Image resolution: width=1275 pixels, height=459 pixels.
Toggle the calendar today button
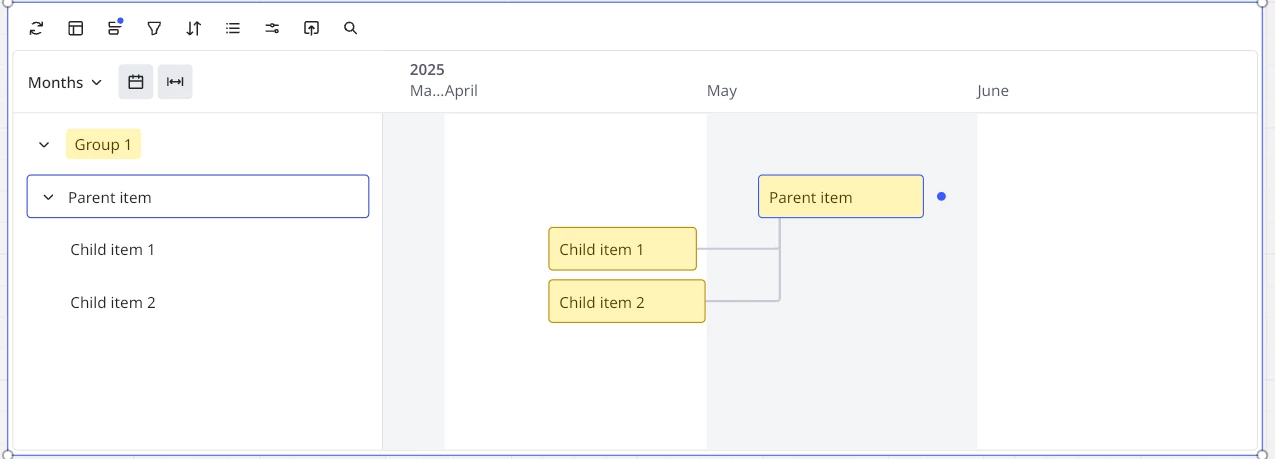136,82
